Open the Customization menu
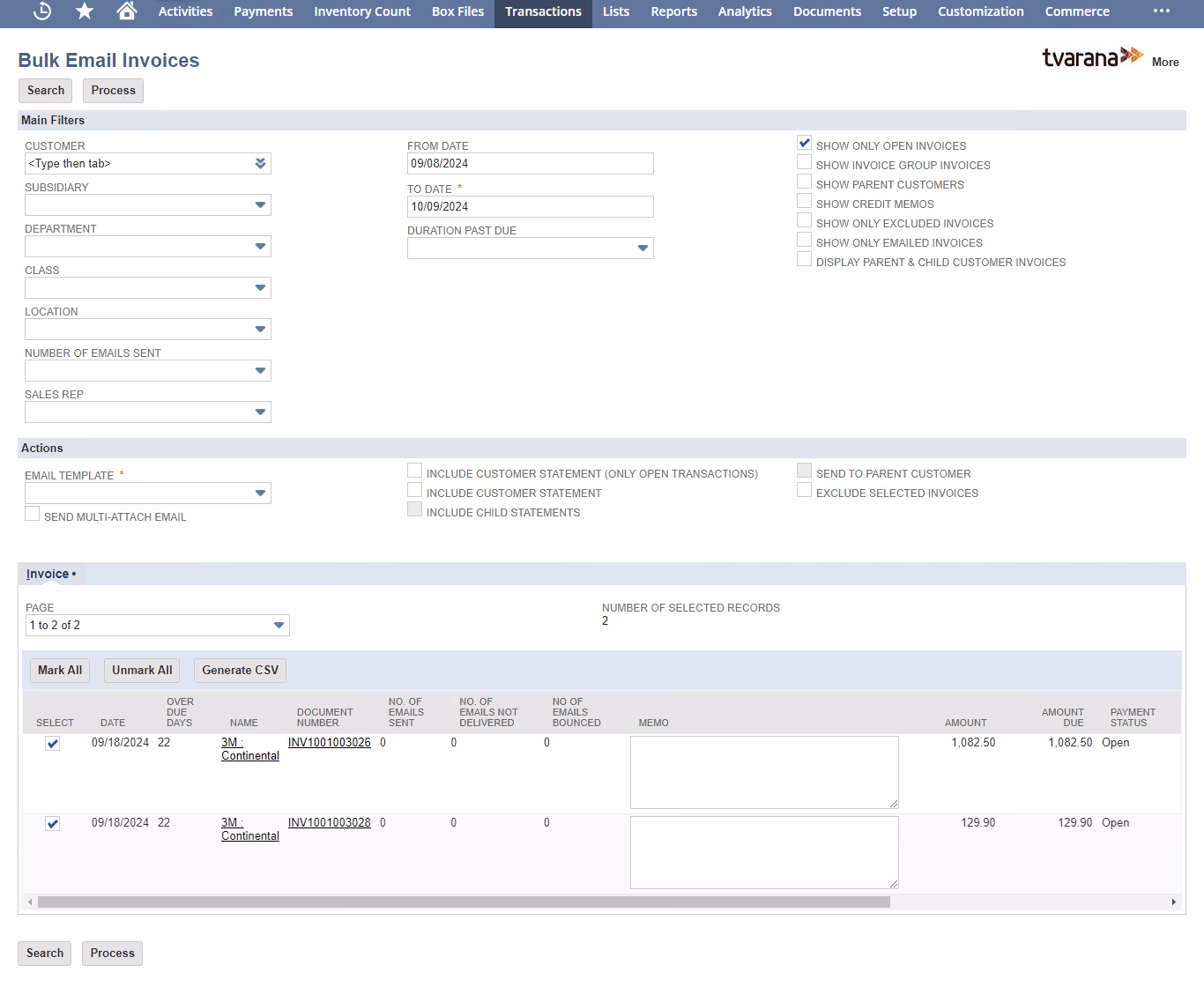This screenshot has height=987, width=1204. coord(980,11)
